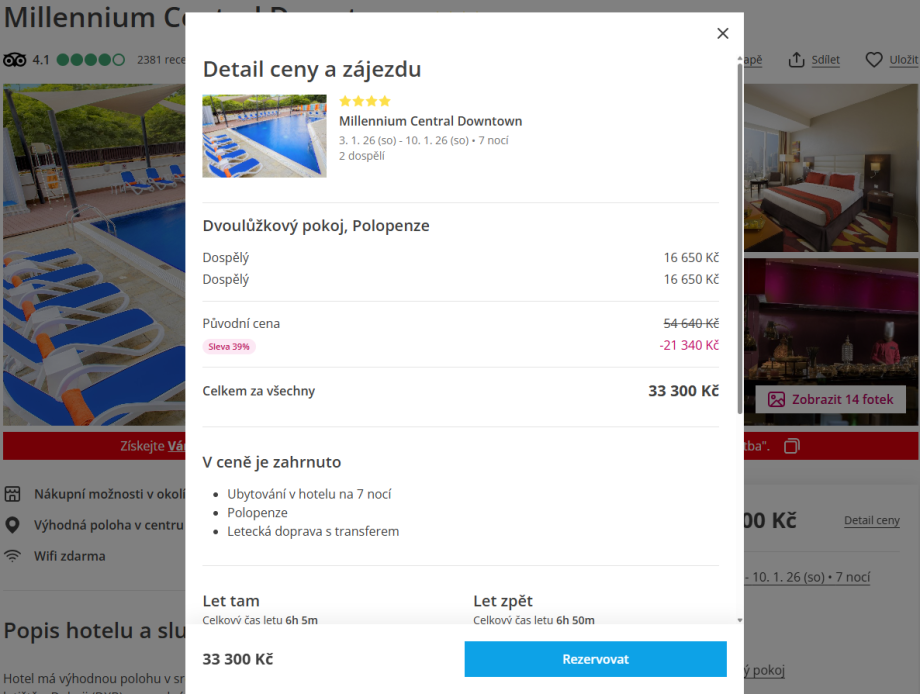The height and width of the screenshot is (694, 920).
Task: Click the dialog scrollbar down arrow
Action: pyautogui.click(x=740, y=620)
